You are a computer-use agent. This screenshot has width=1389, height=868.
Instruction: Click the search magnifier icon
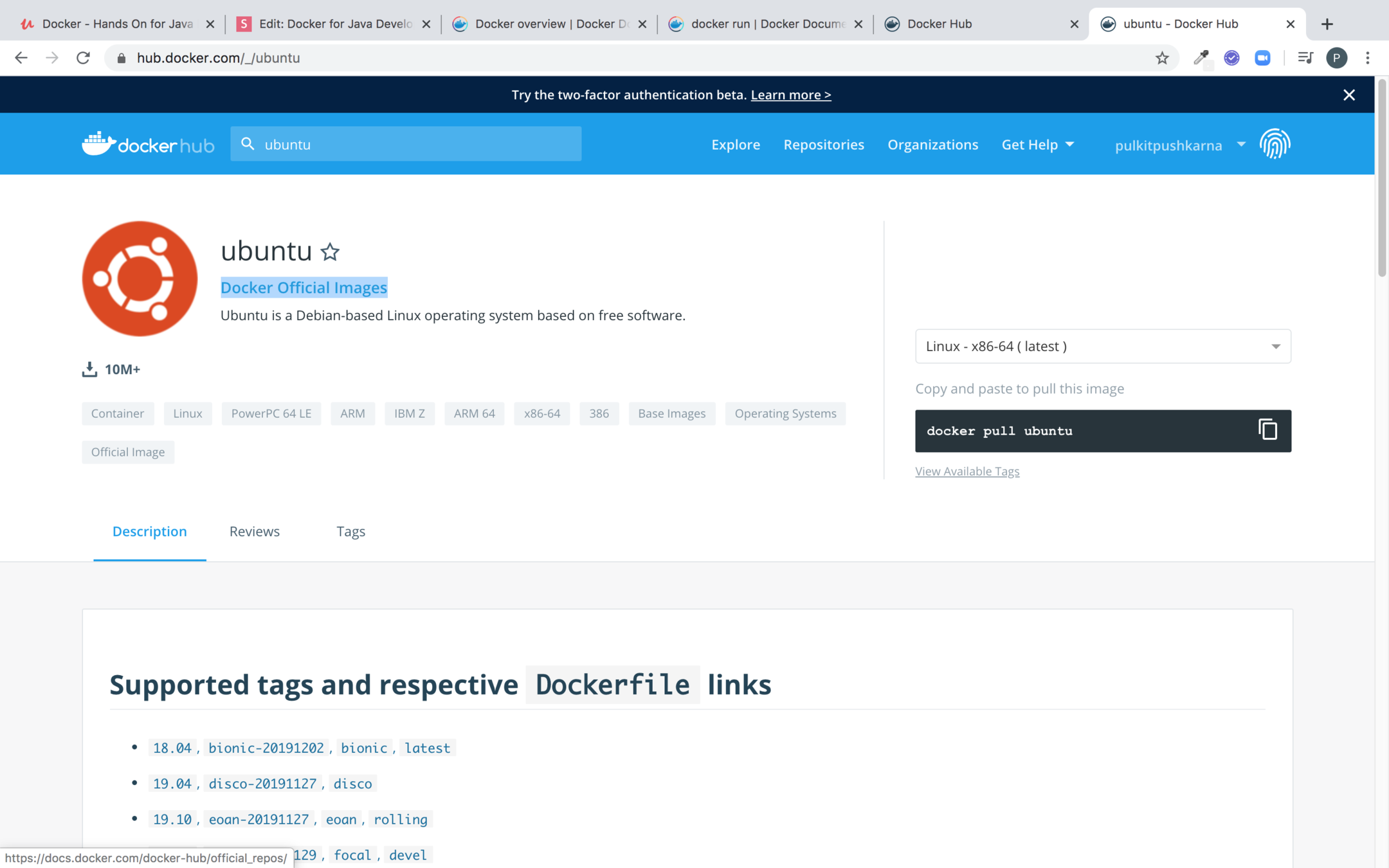coord(248,144)
